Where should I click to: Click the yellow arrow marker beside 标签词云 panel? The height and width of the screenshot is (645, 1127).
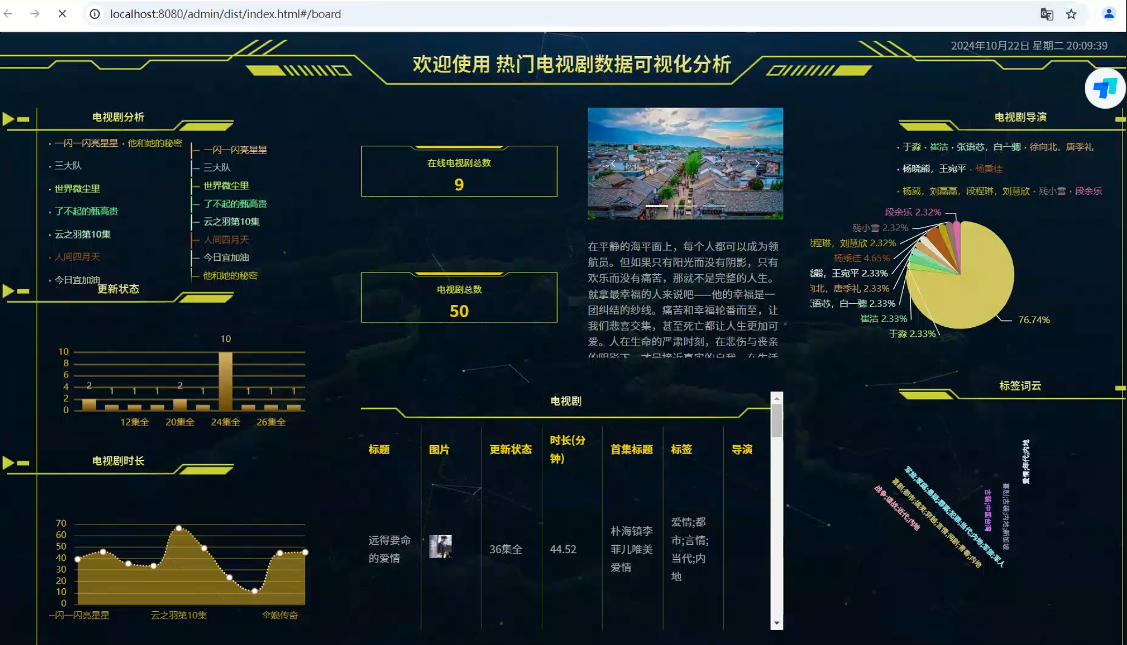point(1118,386)
